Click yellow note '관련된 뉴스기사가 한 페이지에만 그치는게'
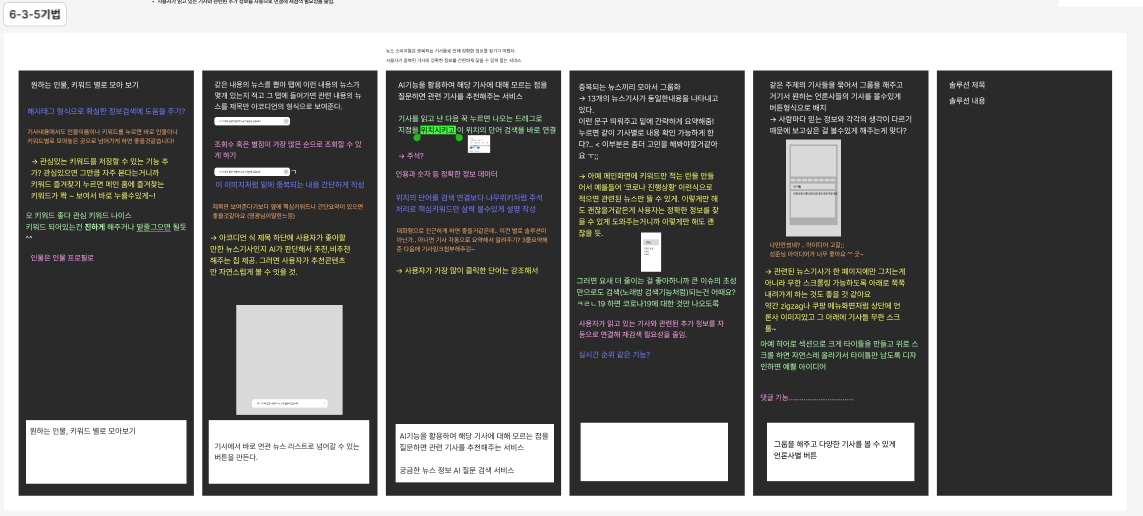 [x=835, y=300]
